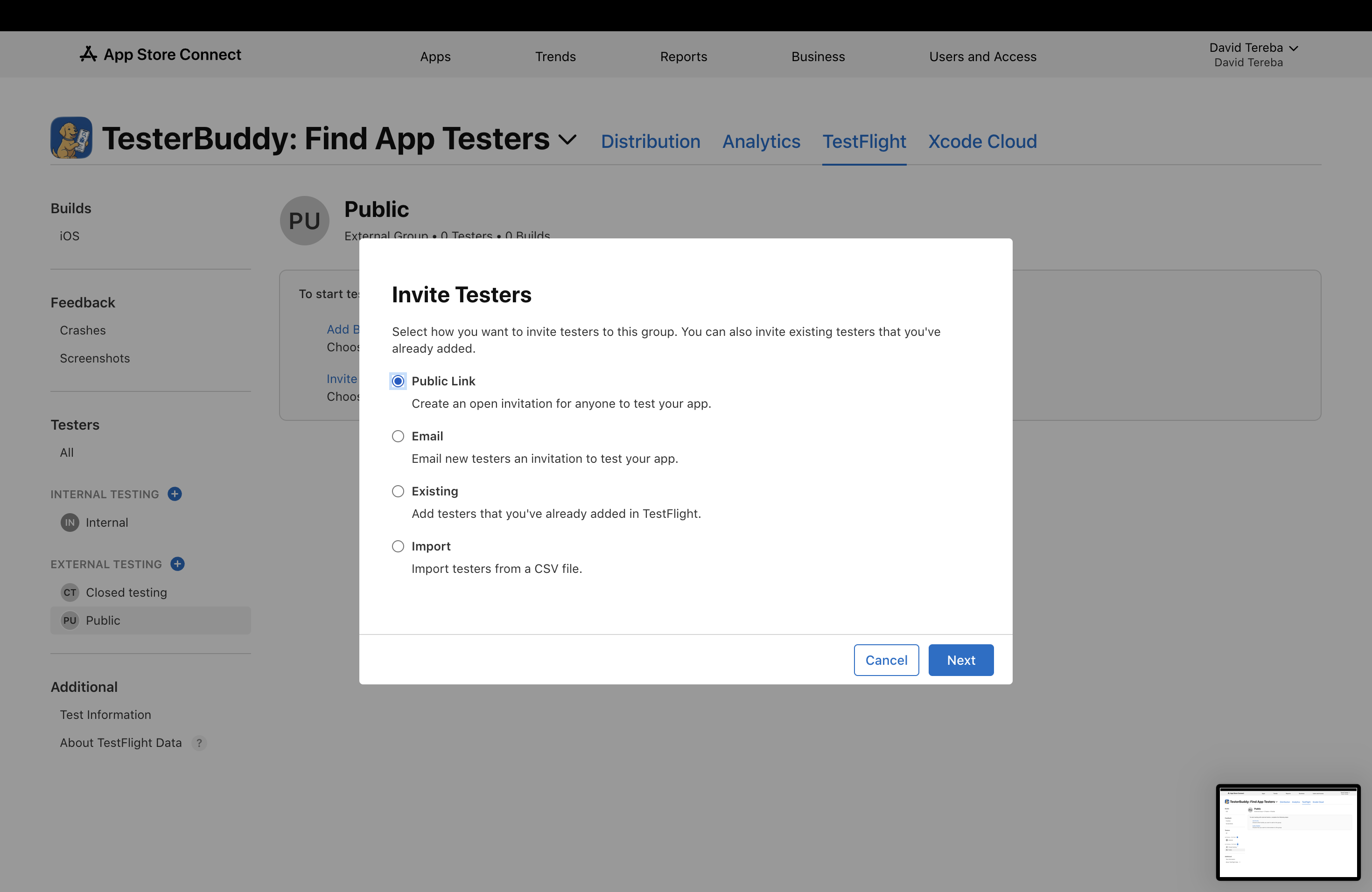The image size is (1372, 892).
Task: Open About TestFlight Data link
Action: pyautogui.click(x=121, y=743)
